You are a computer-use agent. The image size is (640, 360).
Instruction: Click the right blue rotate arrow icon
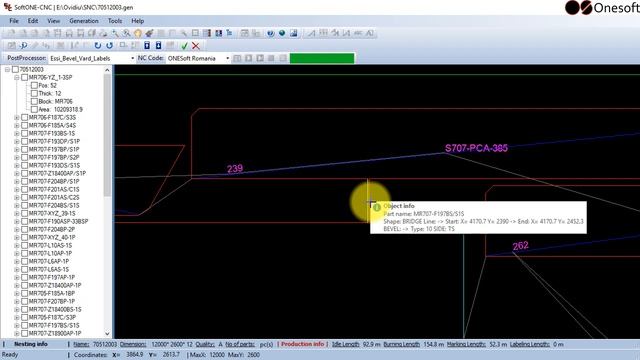(109, 46)
